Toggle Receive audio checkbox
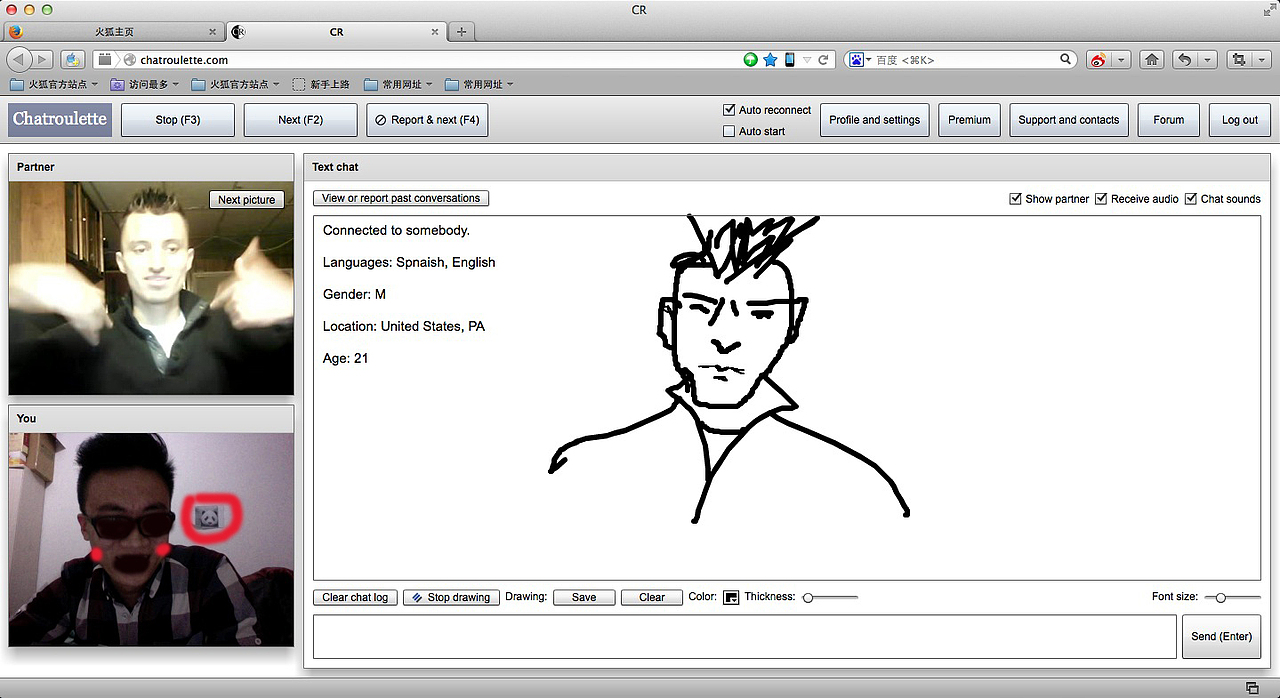Image resolution: width=1280 pixels, height=698 pixels. [x=1101, y=199]
